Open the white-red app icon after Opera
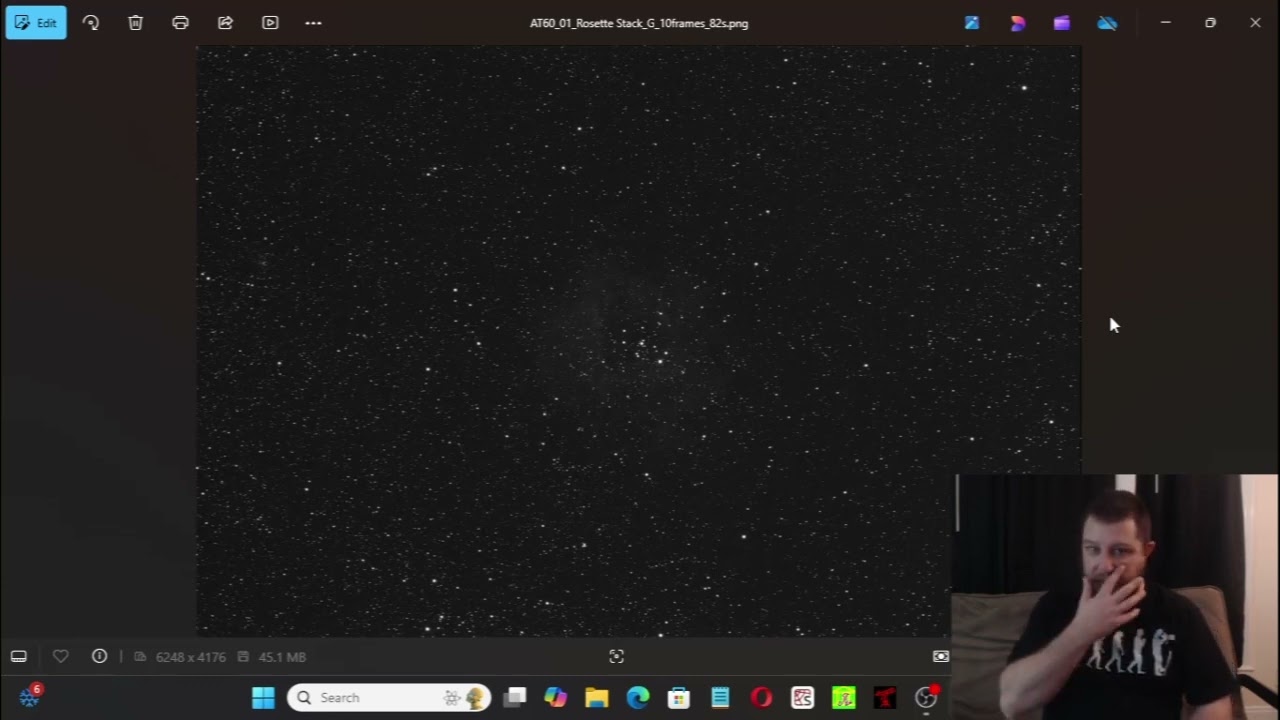Image resolution: width=1280 pixels, height=720 pixels. tap(802, 698)
